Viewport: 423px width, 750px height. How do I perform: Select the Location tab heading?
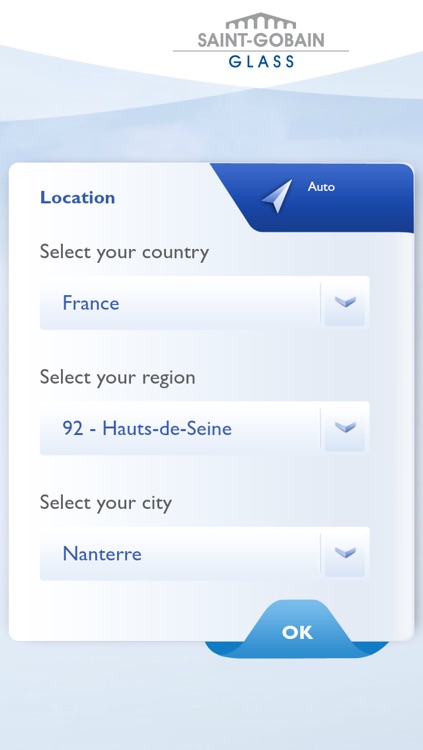pos(78,198)
